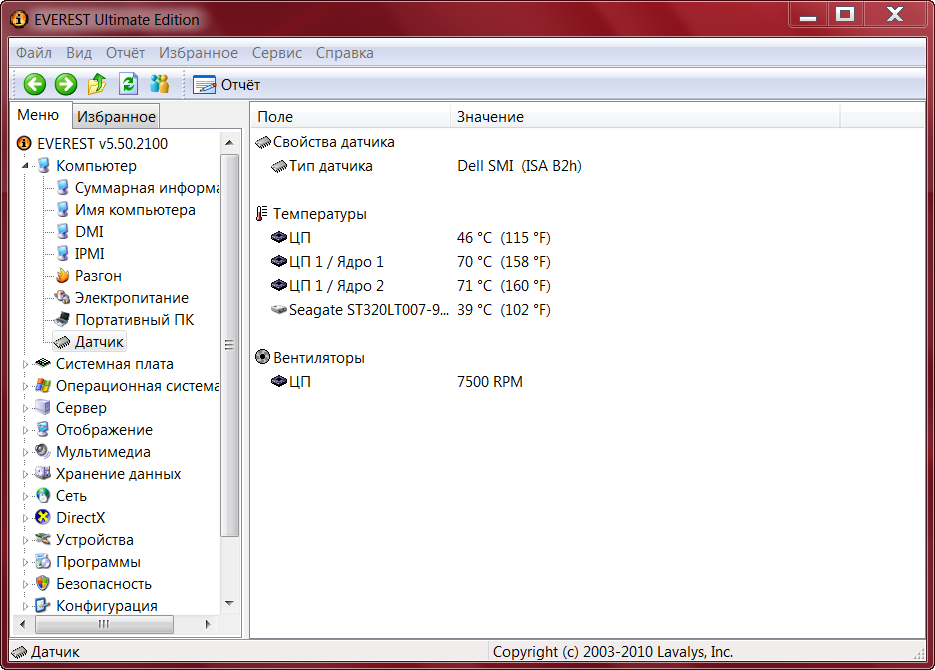Expand the Конфигурация node

point(25,606)
